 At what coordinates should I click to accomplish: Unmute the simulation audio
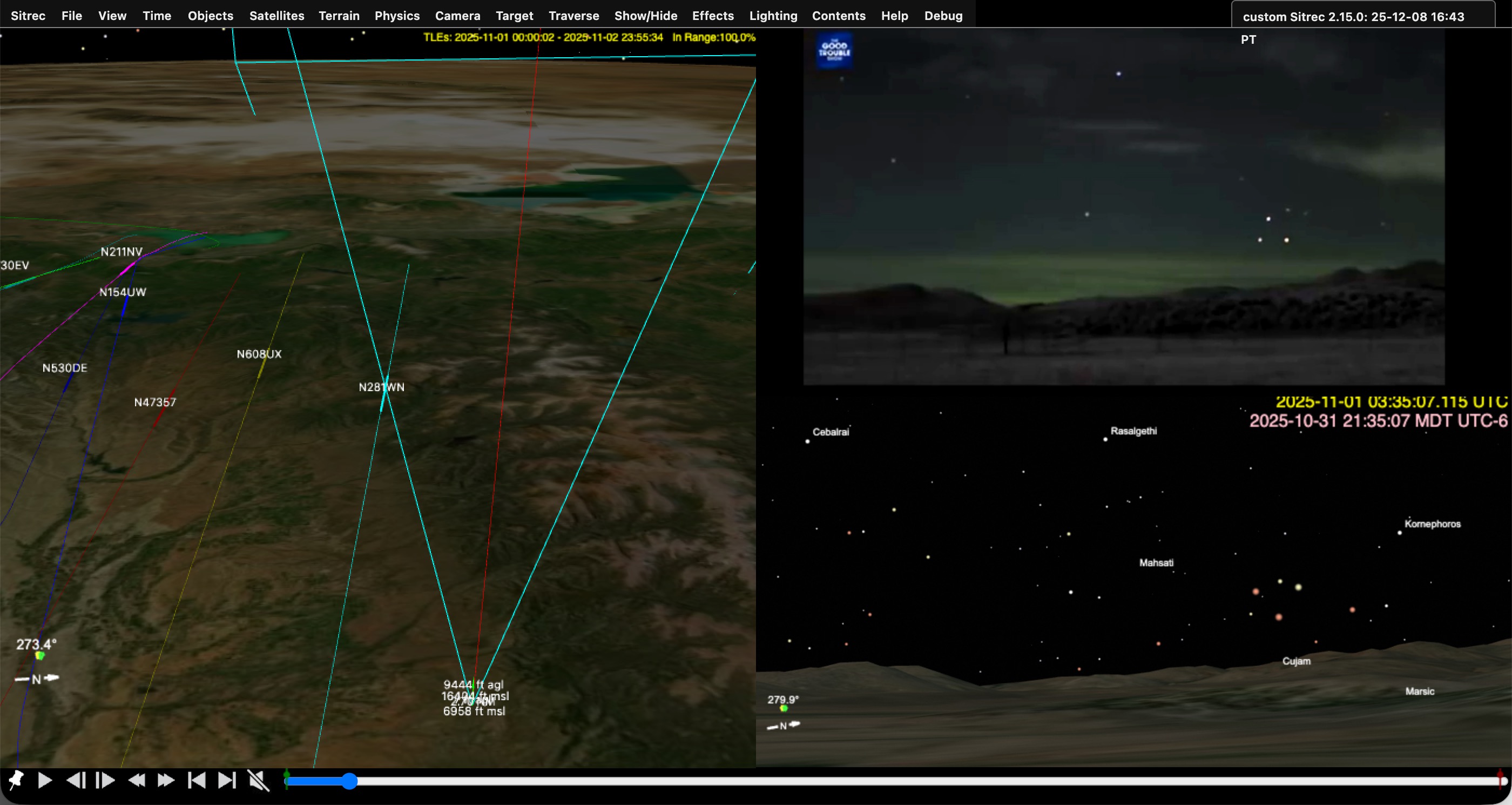(x=259, y=780)
